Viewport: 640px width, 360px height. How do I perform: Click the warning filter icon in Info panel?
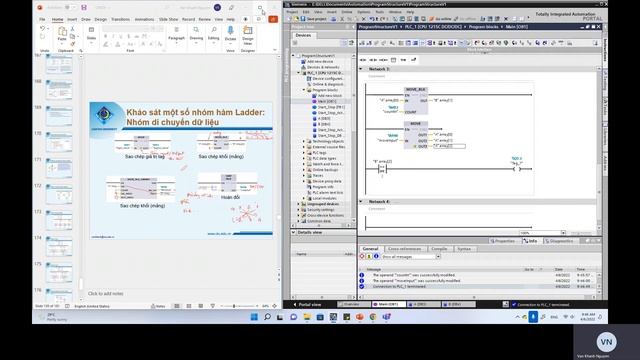[x=369, y=256]
